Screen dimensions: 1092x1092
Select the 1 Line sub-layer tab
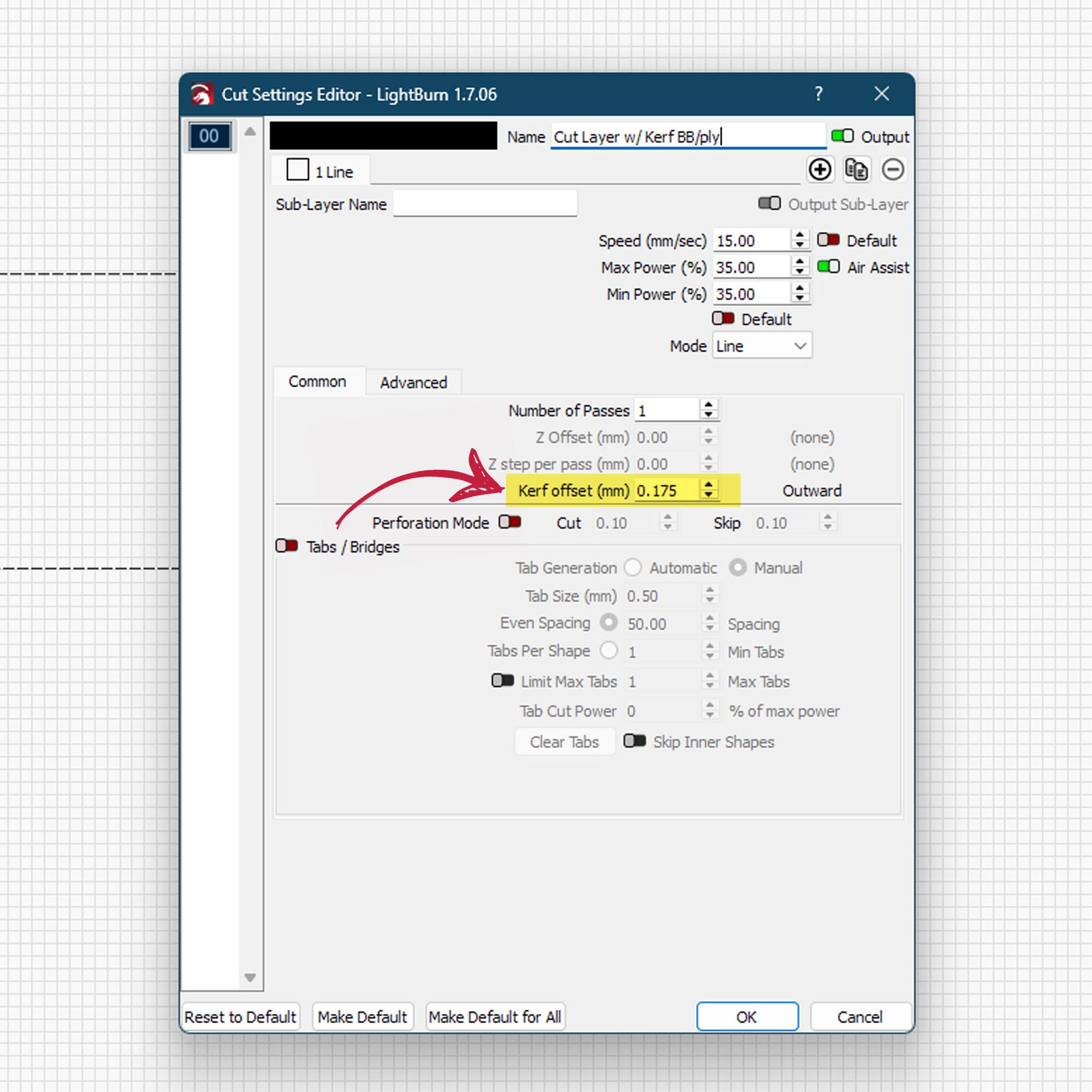click(x=320, y=171)
